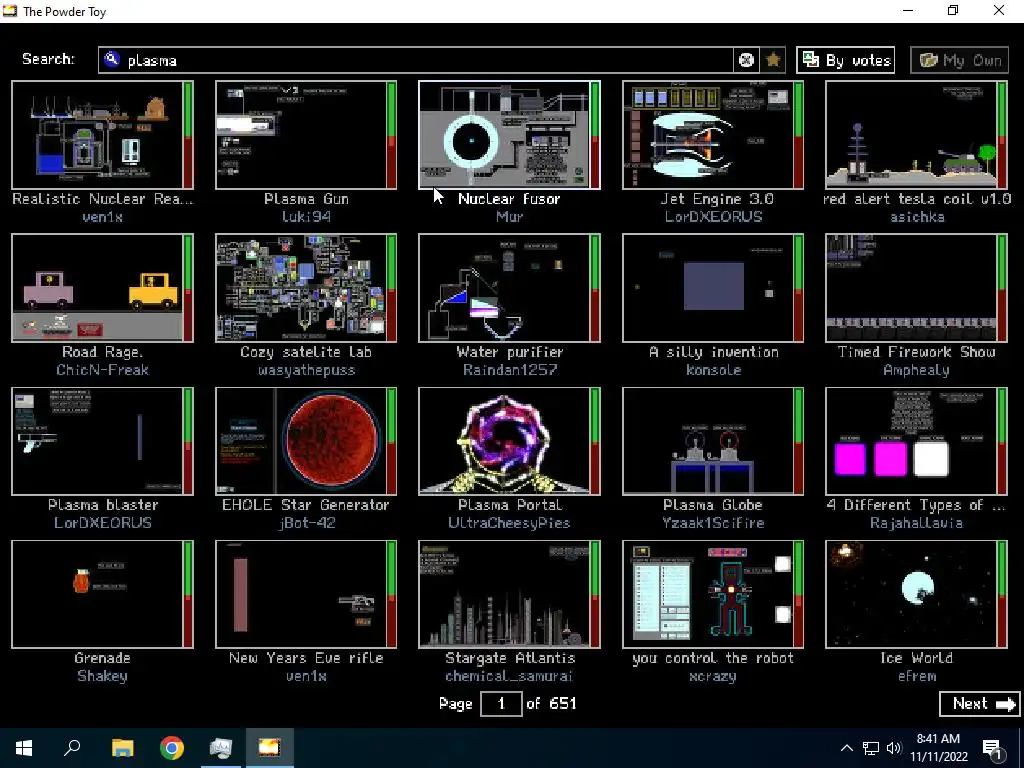Clear the search field with the X icon
1024x768 pixels.
(x=746, y=60)
